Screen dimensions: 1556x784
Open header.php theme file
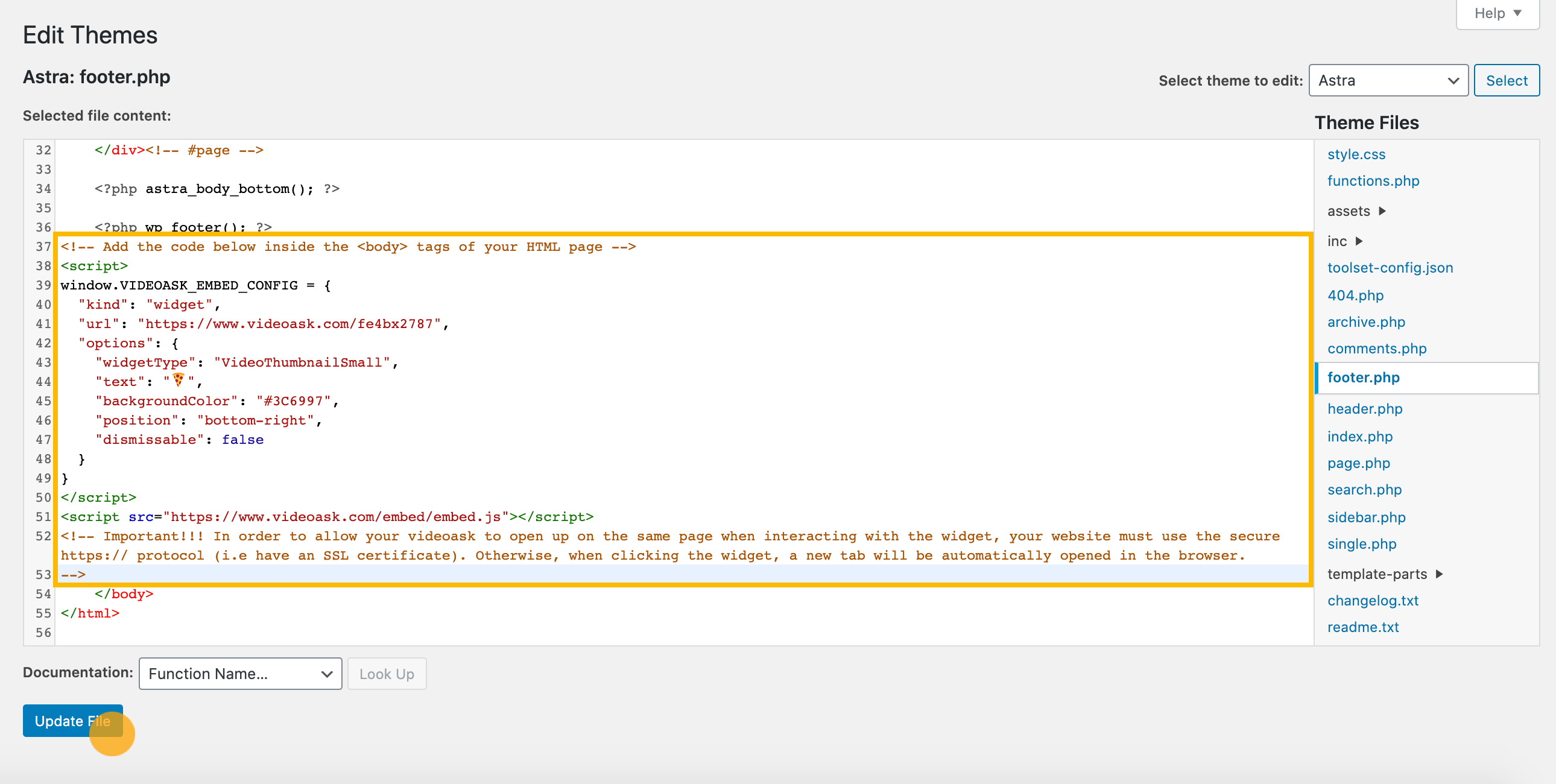(1365, 409)
